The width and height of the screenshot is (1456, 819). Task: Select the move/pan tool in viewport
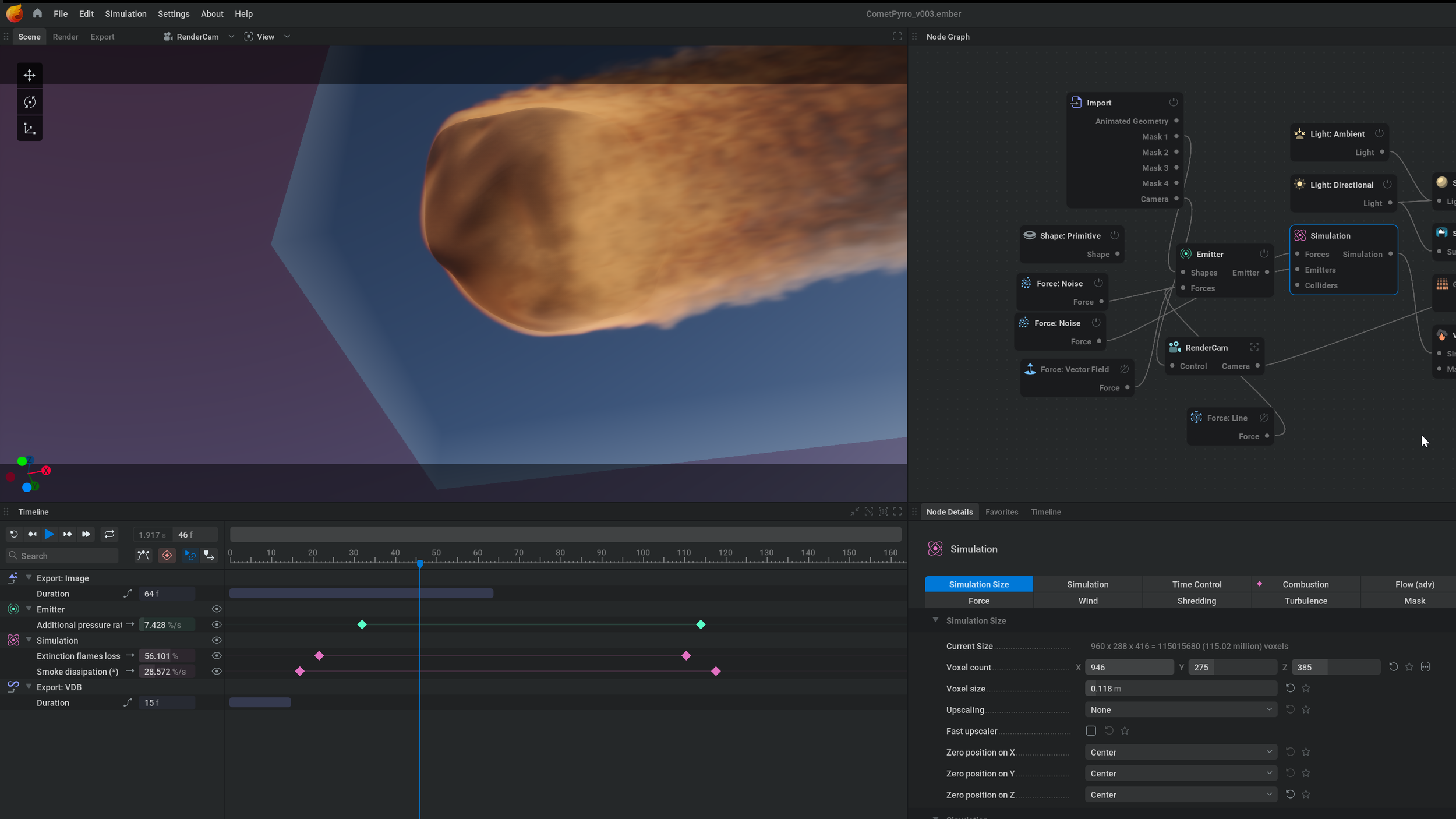pyautogui.click(x=29, y=75)
